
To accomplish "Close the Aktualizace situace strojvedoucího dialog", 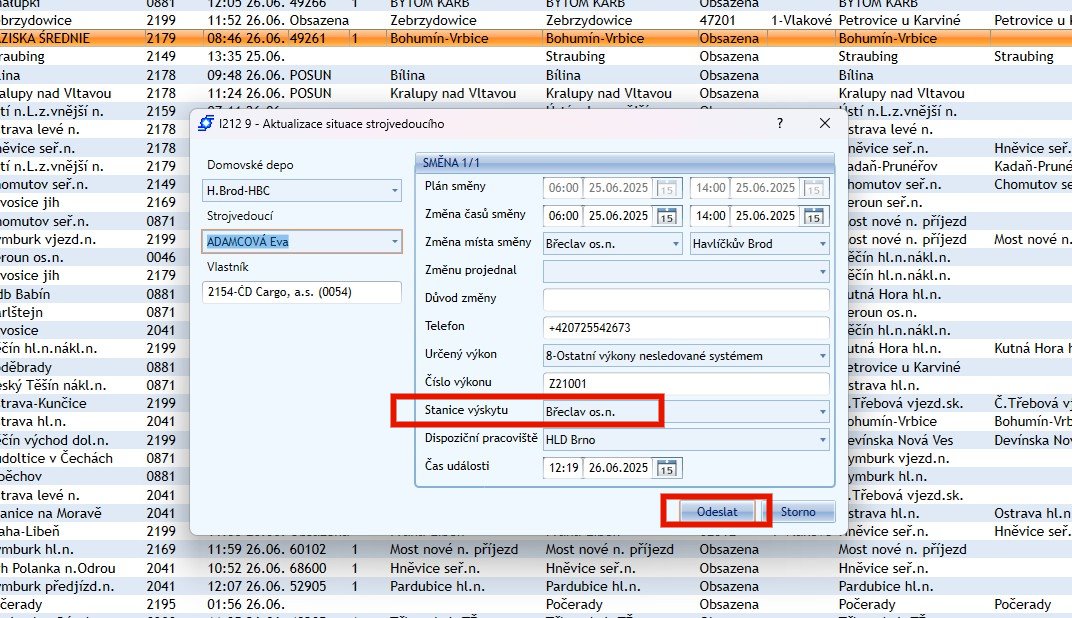I will (825, 123).
